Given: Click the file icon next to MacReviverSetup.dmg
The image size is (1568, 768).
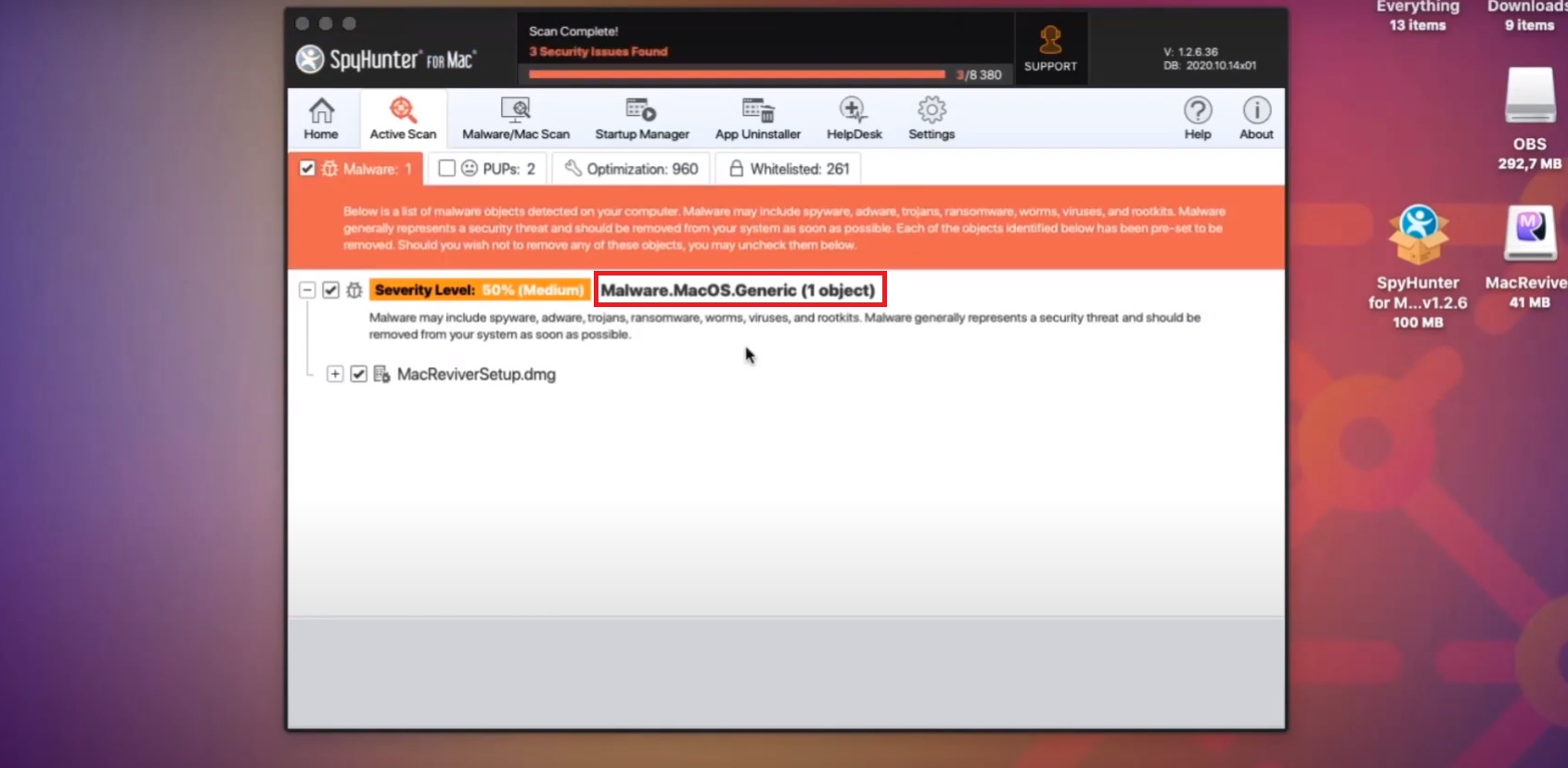Looking at the screenshot, I should pos(381,375).
